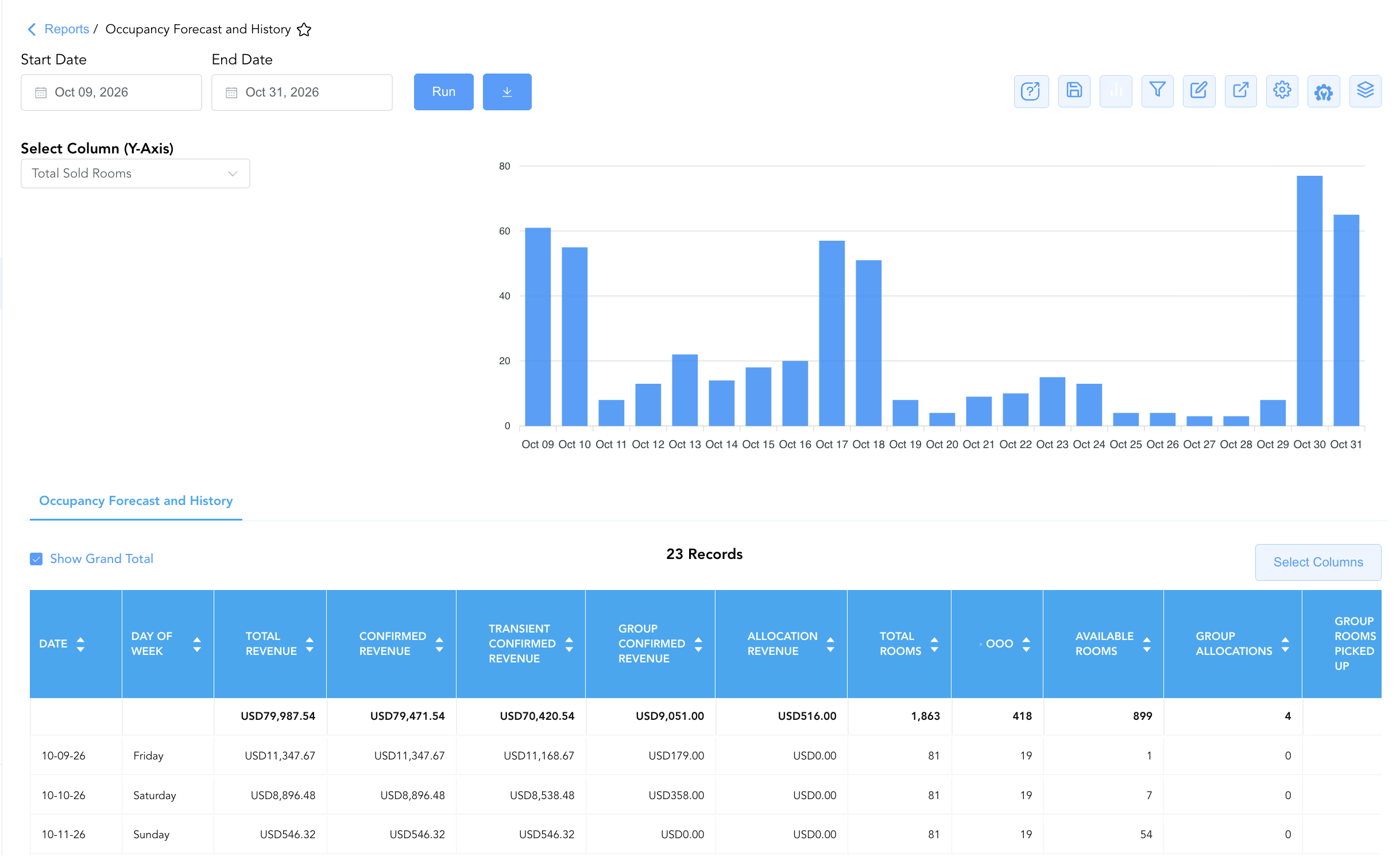Click the gear with wrench icon
This screenshot has width=1400, height=856.
coord(1324,91)
